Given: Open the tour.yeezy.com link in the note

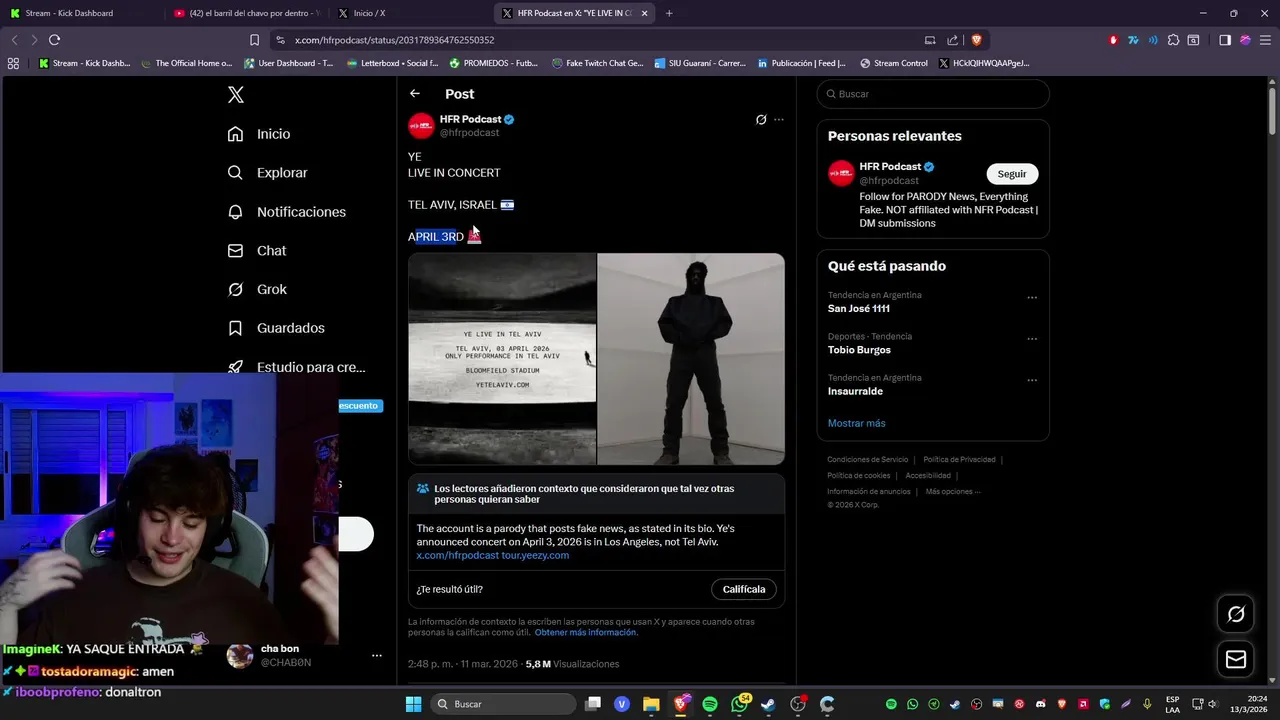Looking at the screenshot, I should pos(535,555).
